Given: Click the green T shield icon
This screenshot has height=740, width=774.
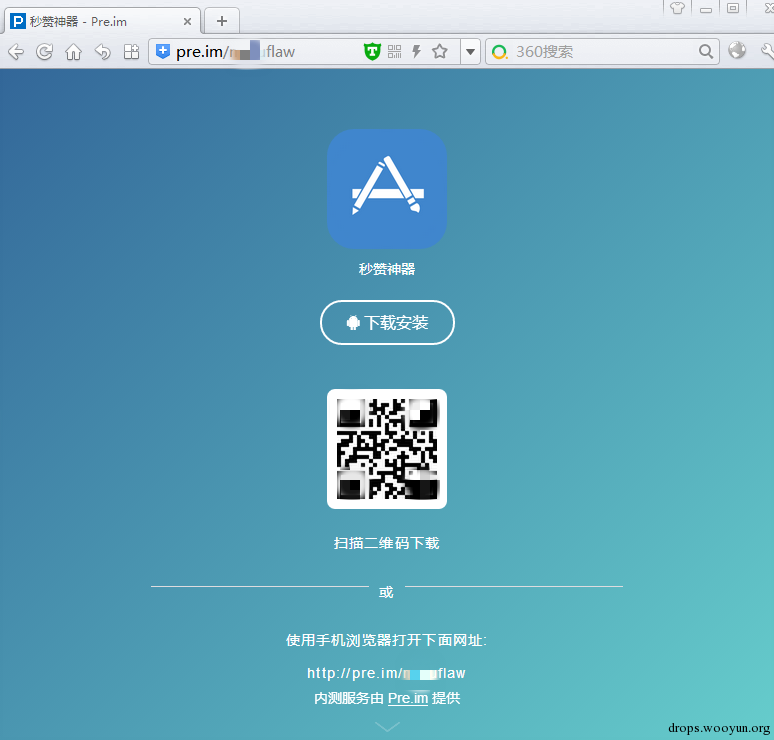Looking at the screenshot, I should click(372, 51).
